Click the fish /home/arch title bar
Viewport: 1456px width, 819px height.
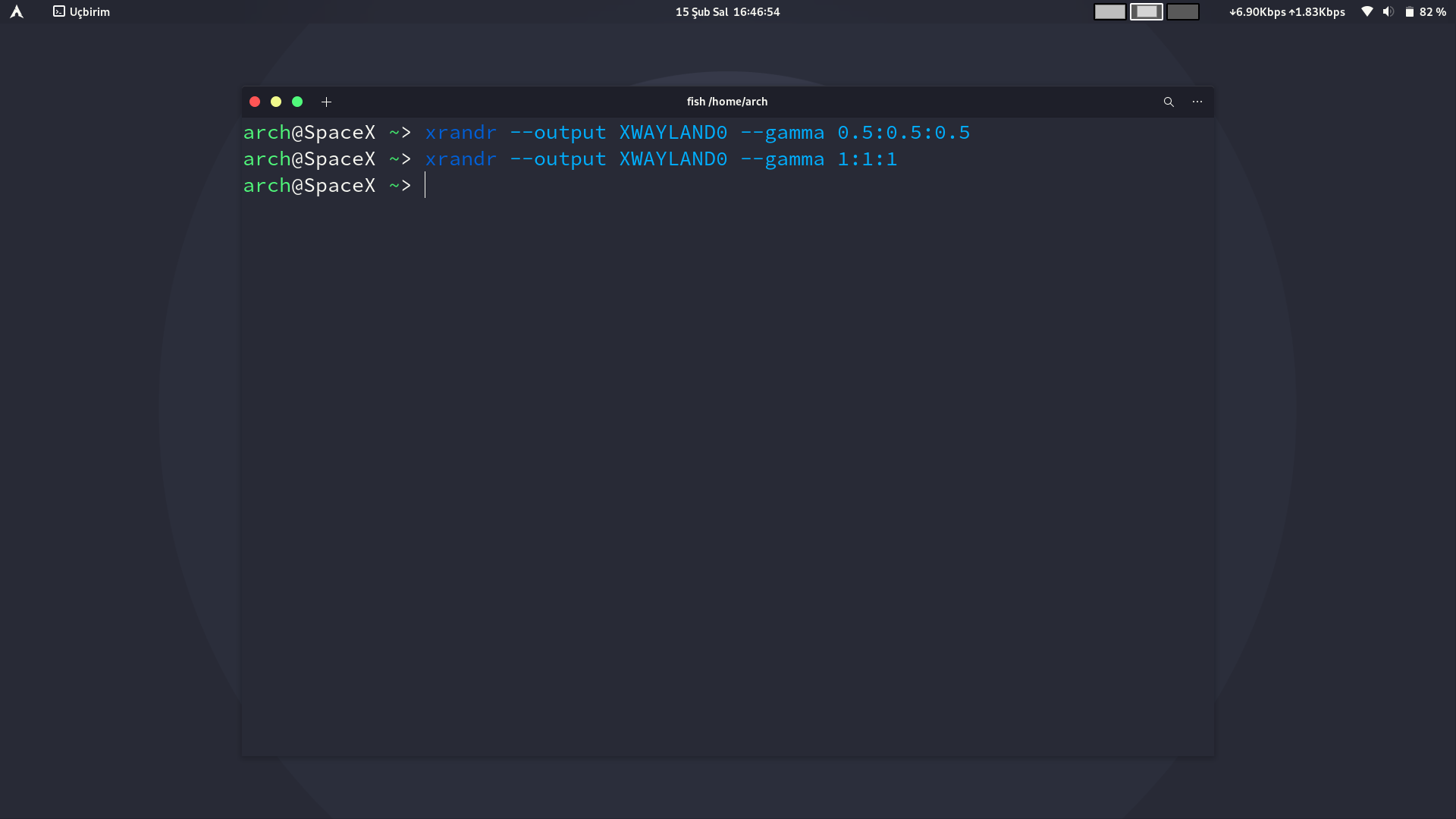[726, 102]
